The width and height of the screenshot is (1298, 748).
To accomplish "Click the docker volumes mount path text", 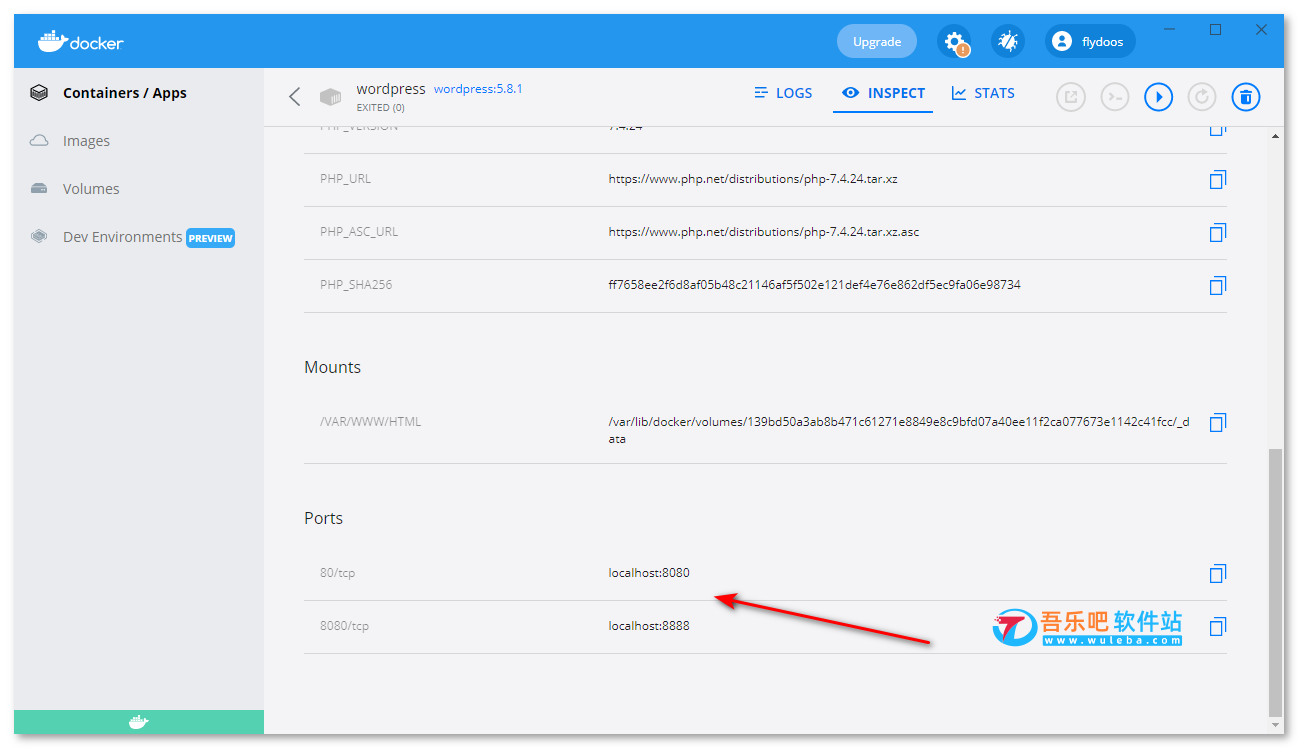I will click(x=899, y=430).
